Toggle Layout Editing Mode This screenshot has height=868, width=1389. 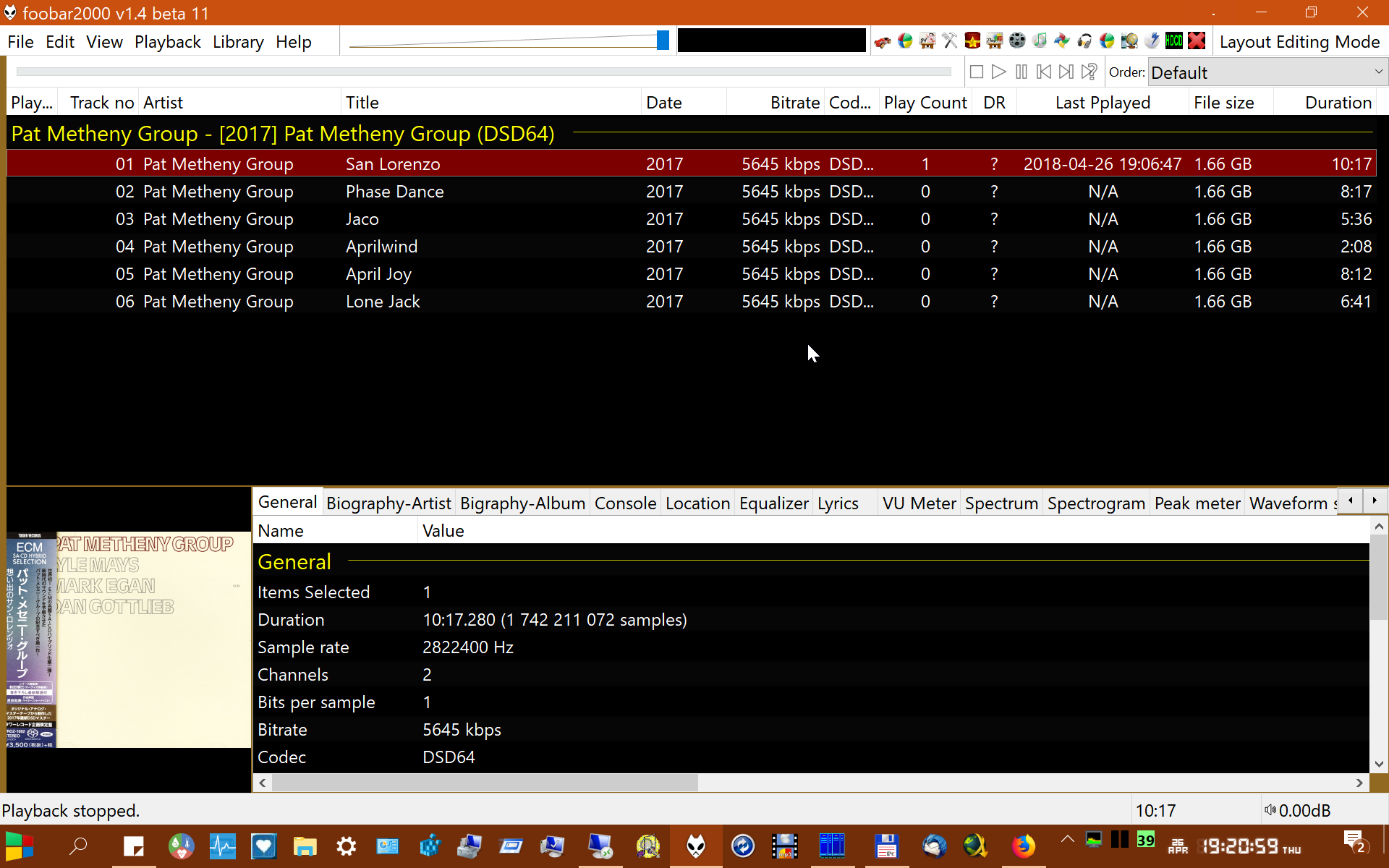click(x=1299, y=42)
